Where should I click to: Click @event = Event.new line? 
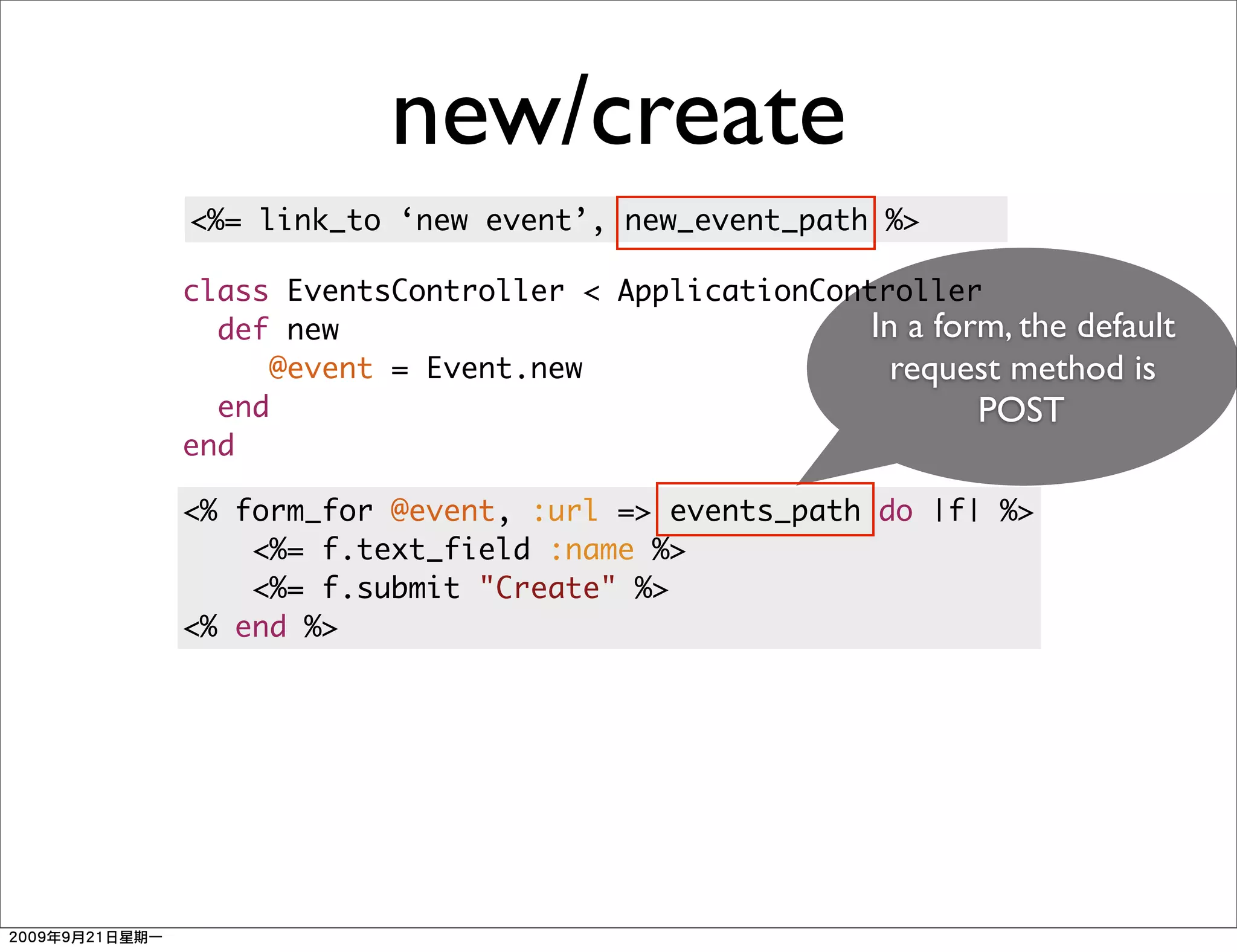(x=425, y=368)
